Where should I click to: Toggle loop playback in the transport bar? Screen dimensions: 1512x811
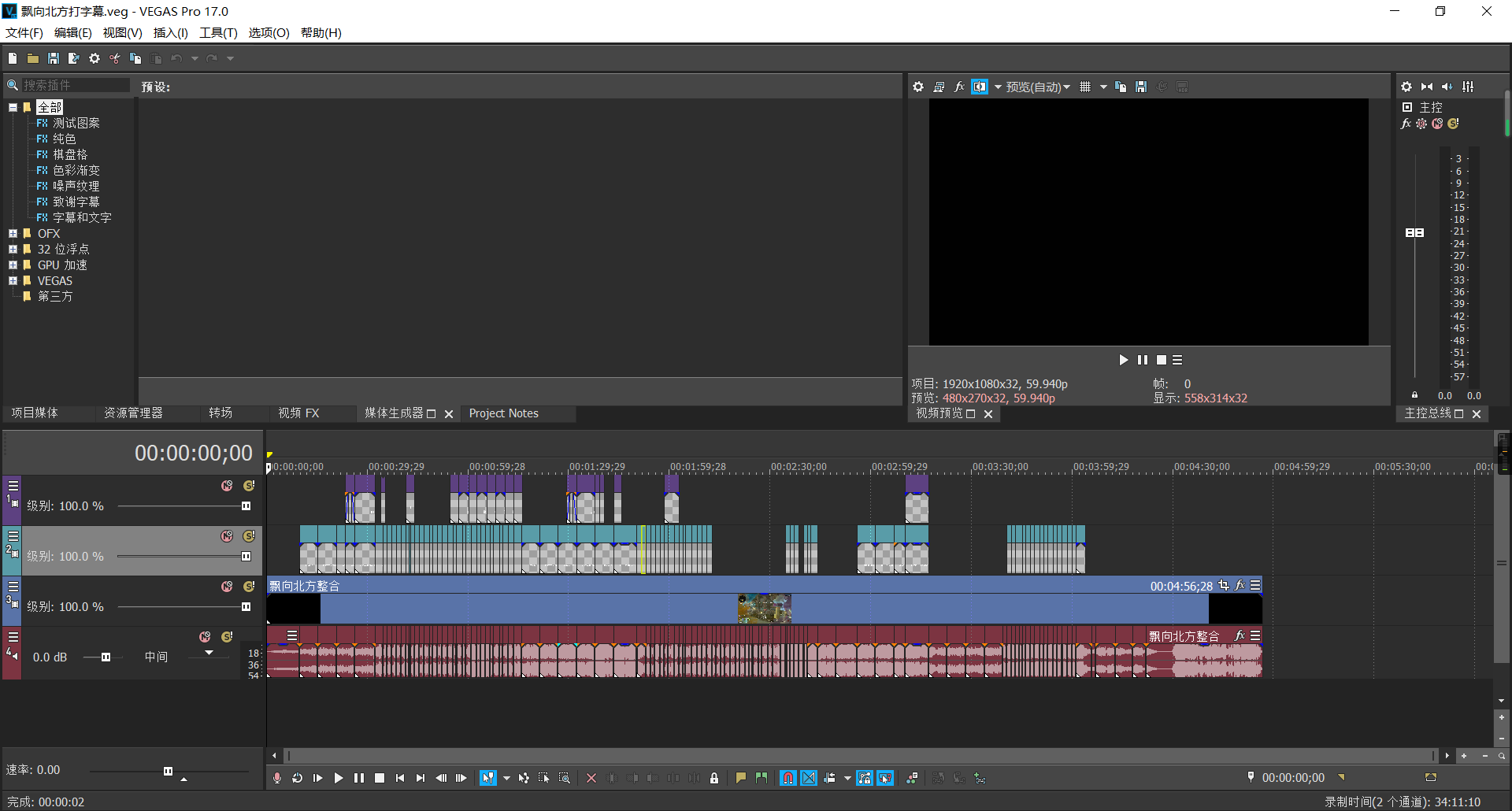click(298, 778)
